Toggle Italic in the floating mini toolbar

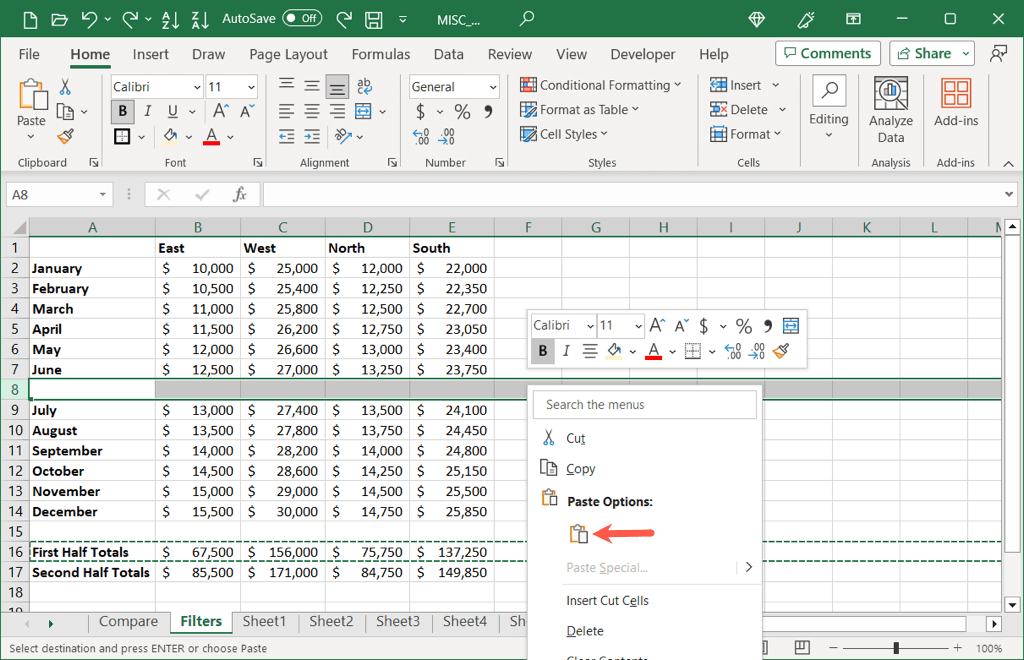(566, 351)
